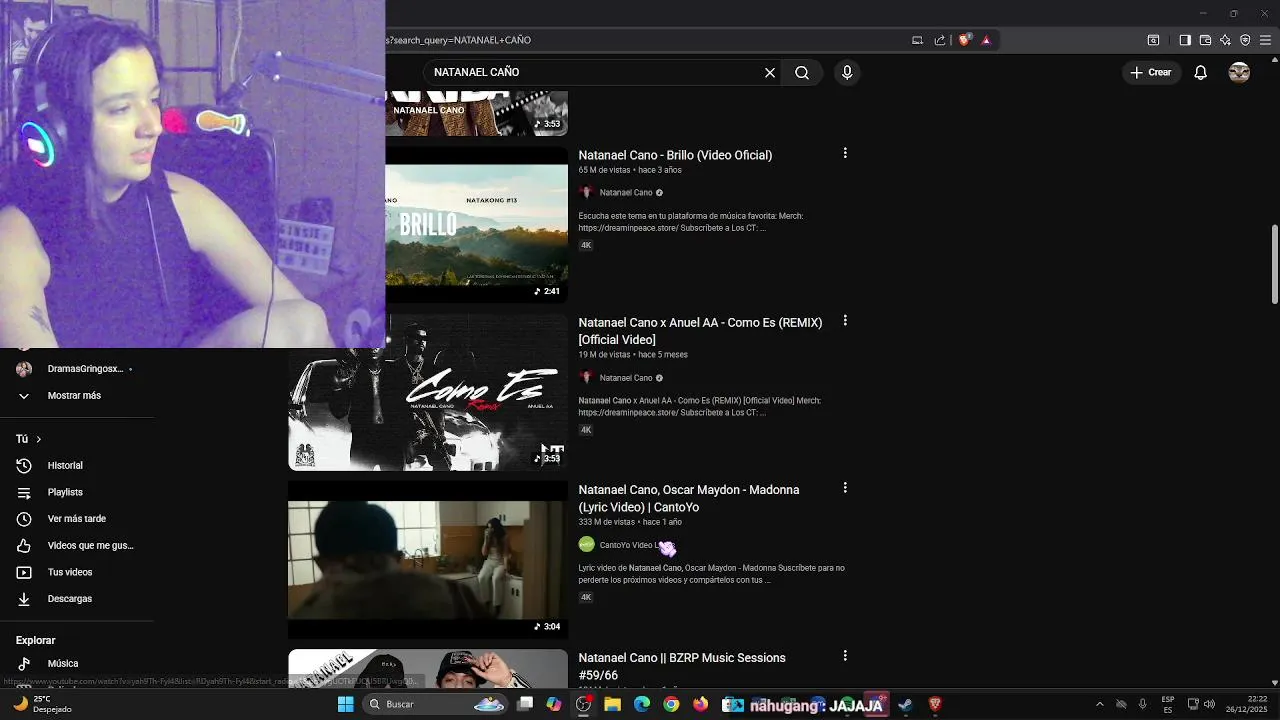
Task: Open the Brave hamburger main menu
Action: (1265, 40)
